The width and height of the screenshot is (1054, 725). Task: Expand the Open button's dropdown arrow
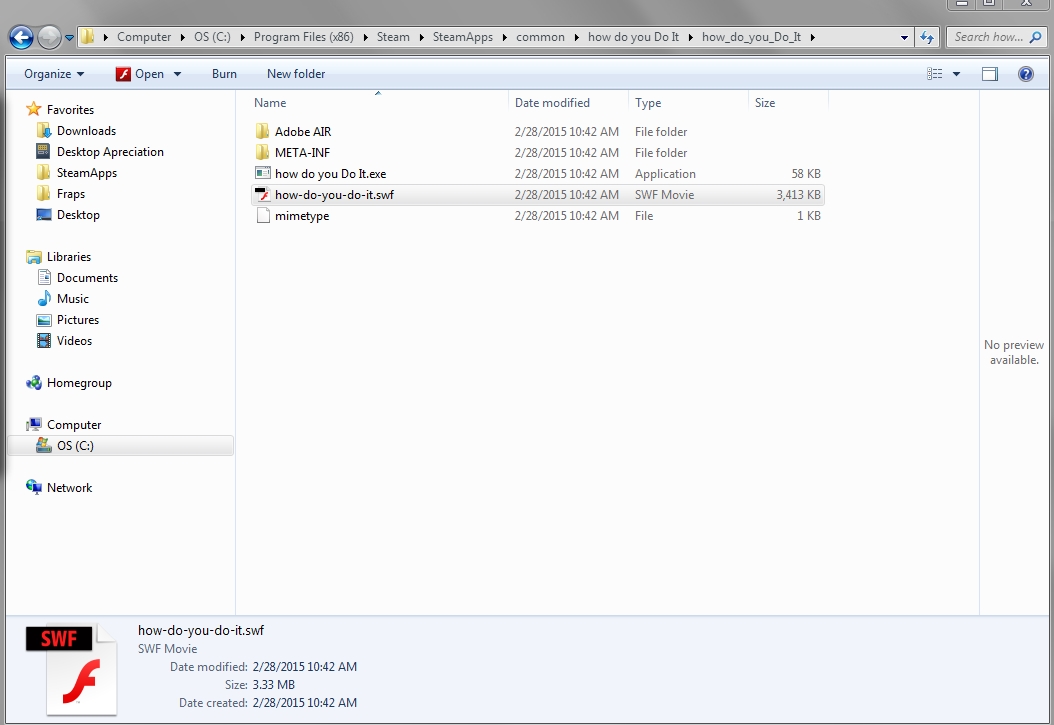coord(177,74)
